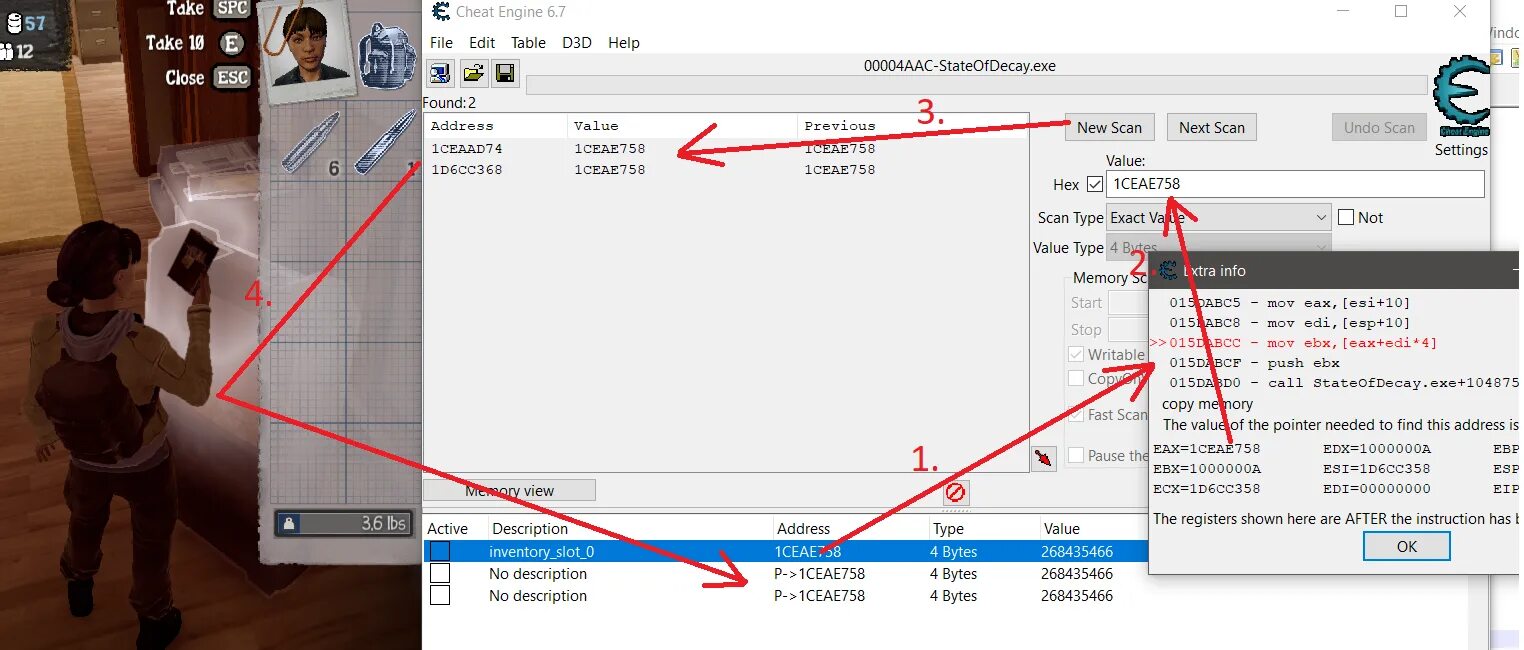Click the open folder toolbar icon

pos(473,73)
